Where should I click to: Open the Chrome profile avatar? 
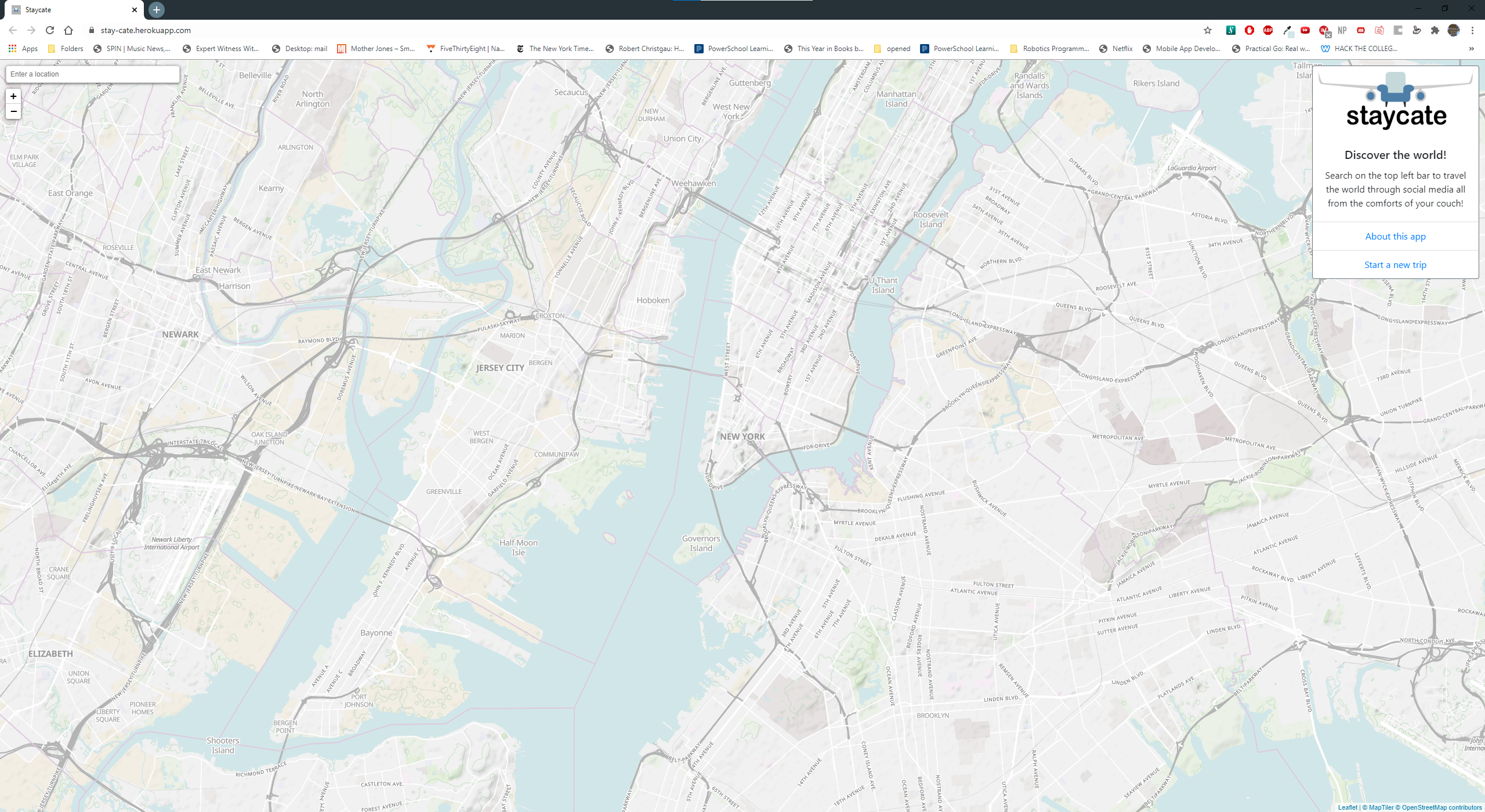coord(1454,30)
